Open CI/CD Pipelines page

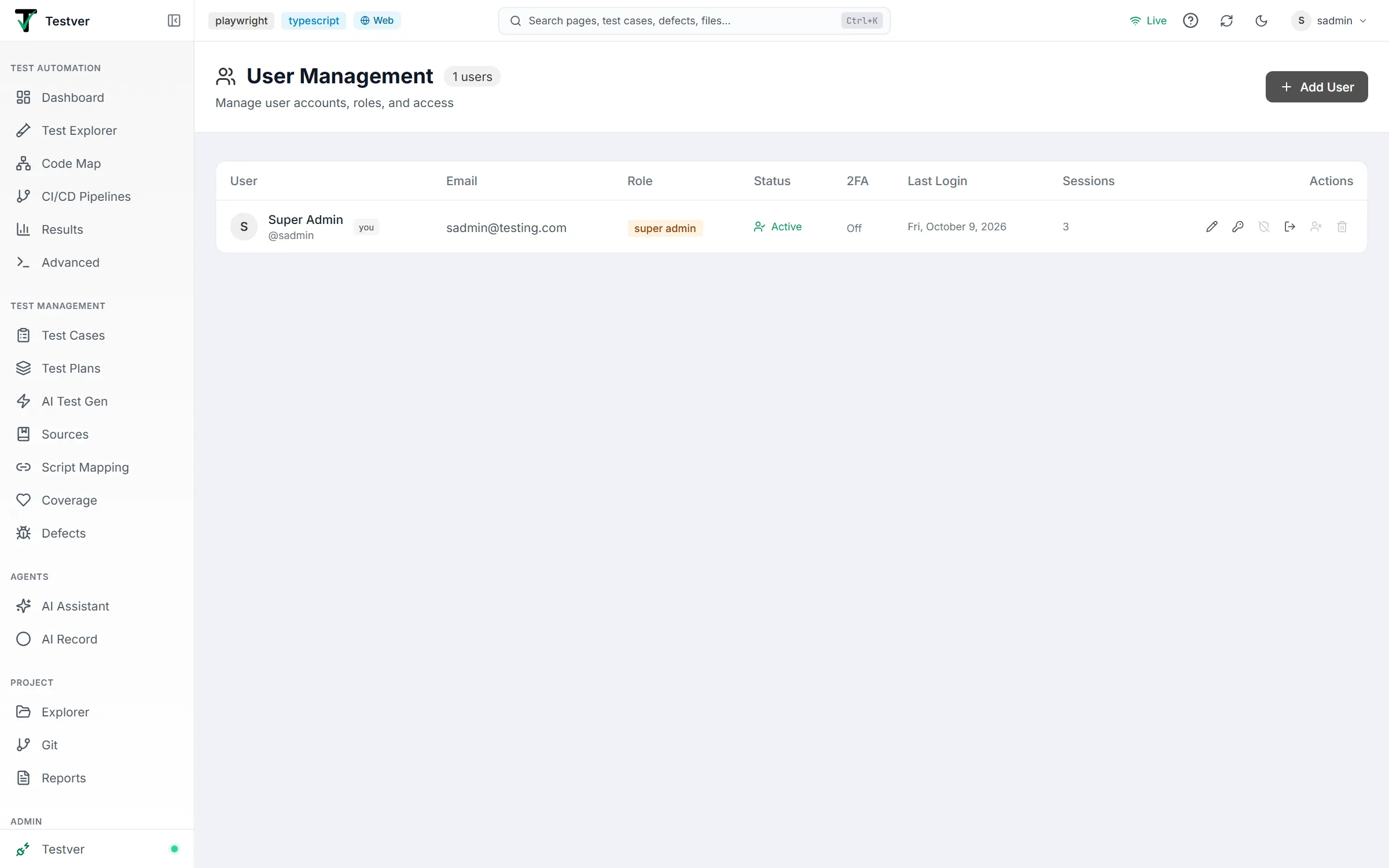97,197
